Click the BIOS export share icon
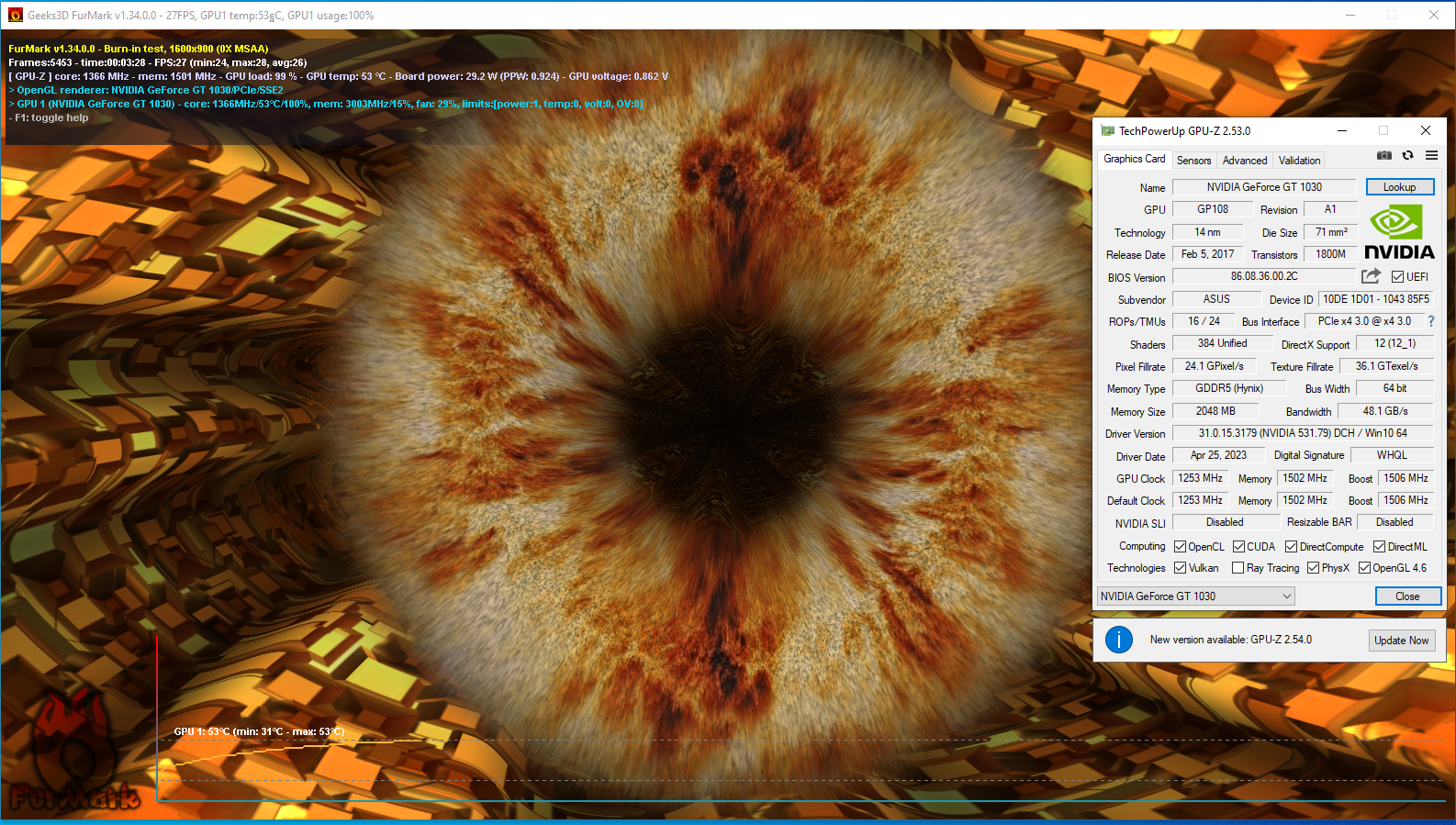The width and height of the screenshot is (1456, 825). click(1371, 276)
